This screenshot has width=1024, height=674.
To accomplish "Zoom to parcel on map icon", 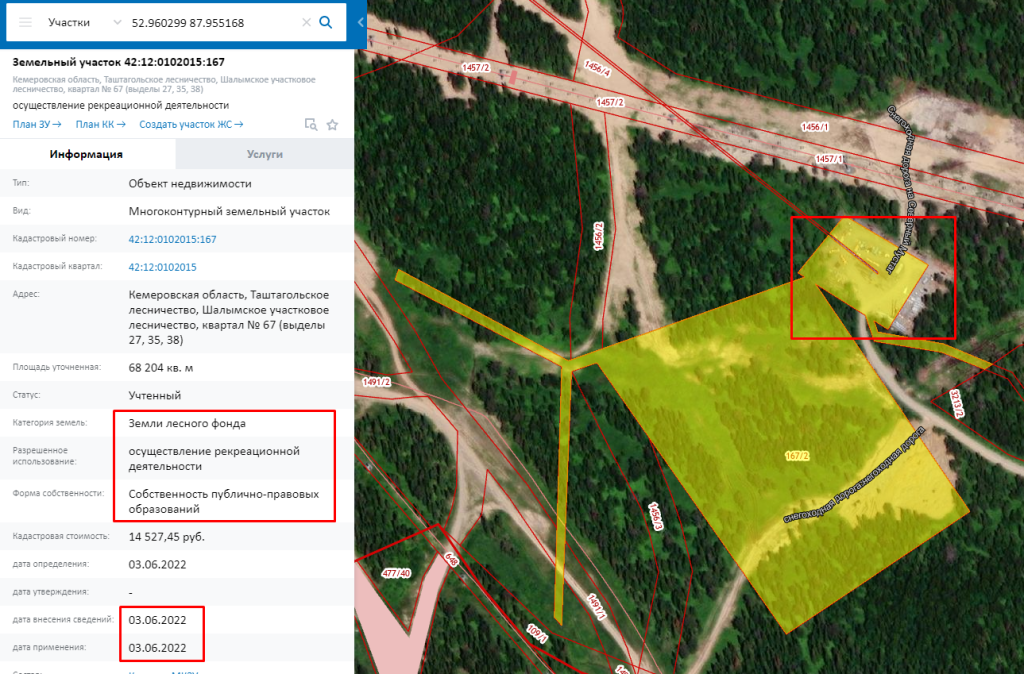I will coord(311,125).
